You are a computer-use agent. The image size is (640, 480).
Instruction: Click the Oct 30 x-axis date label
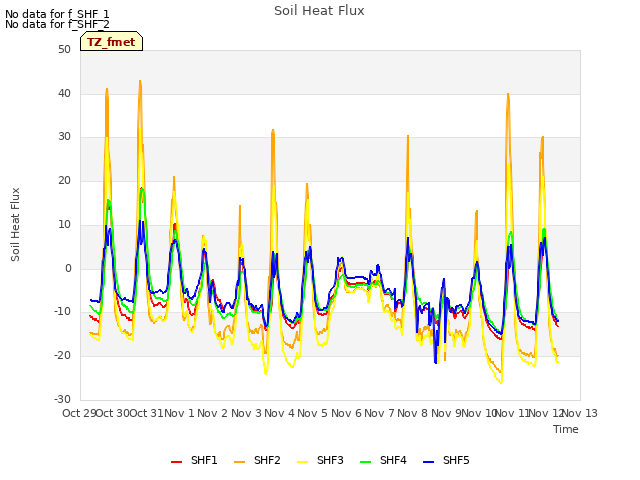[x=113, y=413]
